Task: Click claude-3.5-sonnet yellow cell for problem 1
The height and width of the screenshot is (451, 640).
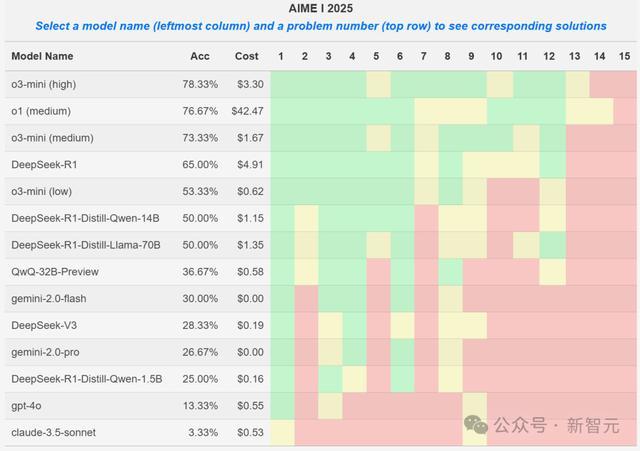Action: coord(282,433)
